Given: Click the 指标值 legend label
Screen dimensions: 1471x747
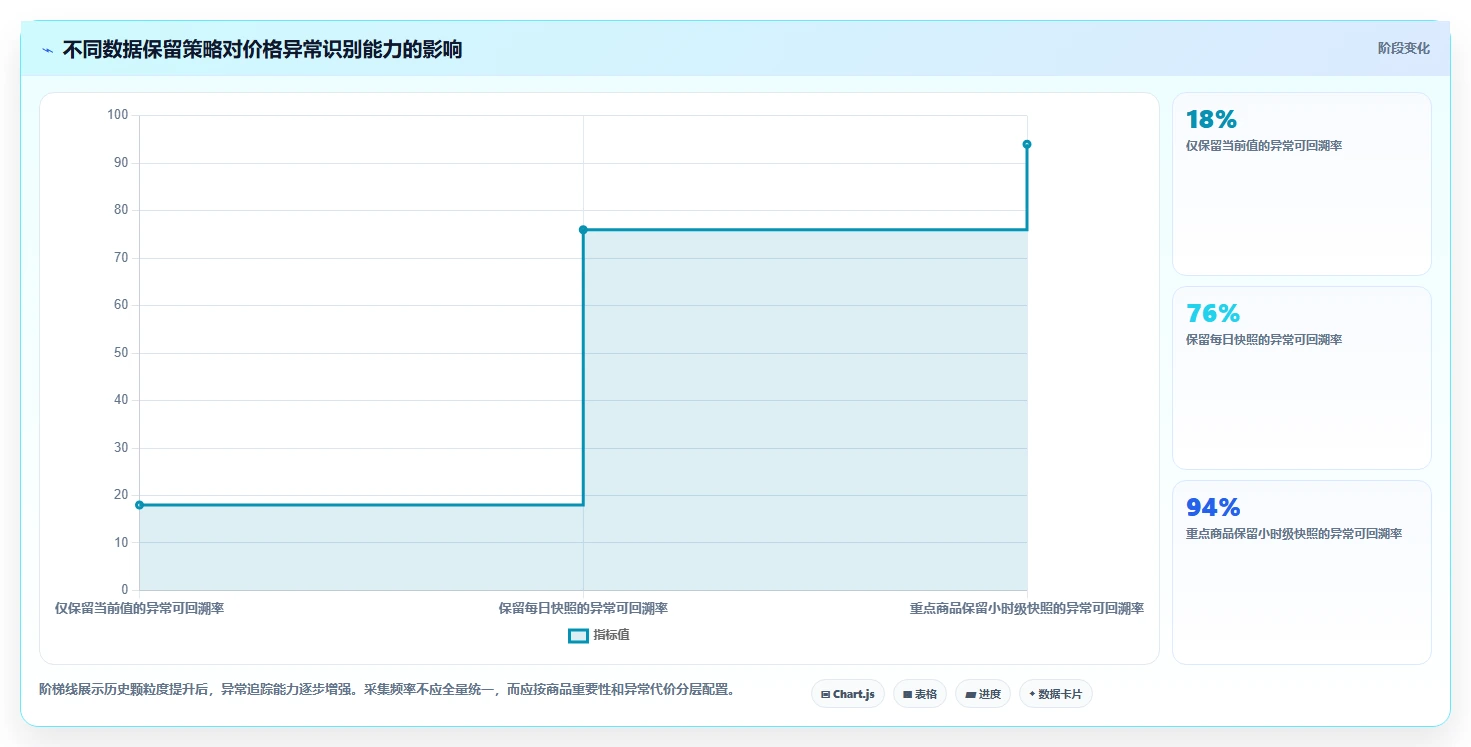Looking at the screenshot, I should coord(611,635).
